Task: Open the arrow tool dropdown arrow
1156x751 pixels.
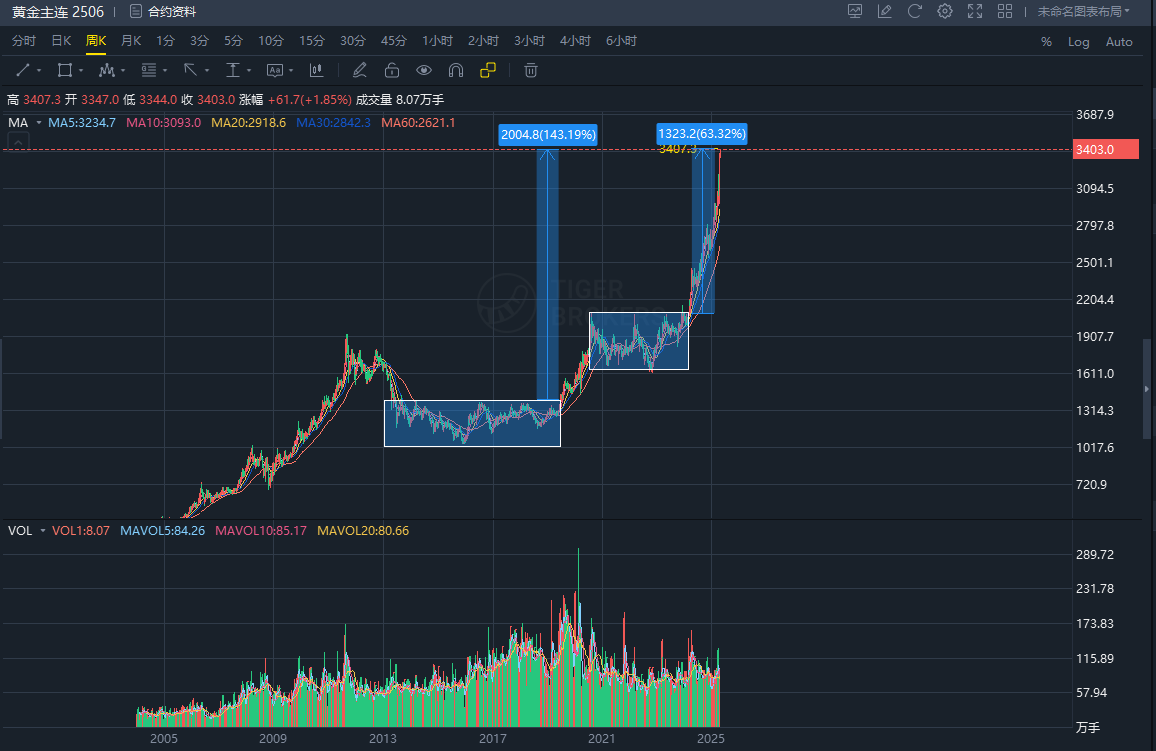Action: pyautogui.click(x=207, y=71)
